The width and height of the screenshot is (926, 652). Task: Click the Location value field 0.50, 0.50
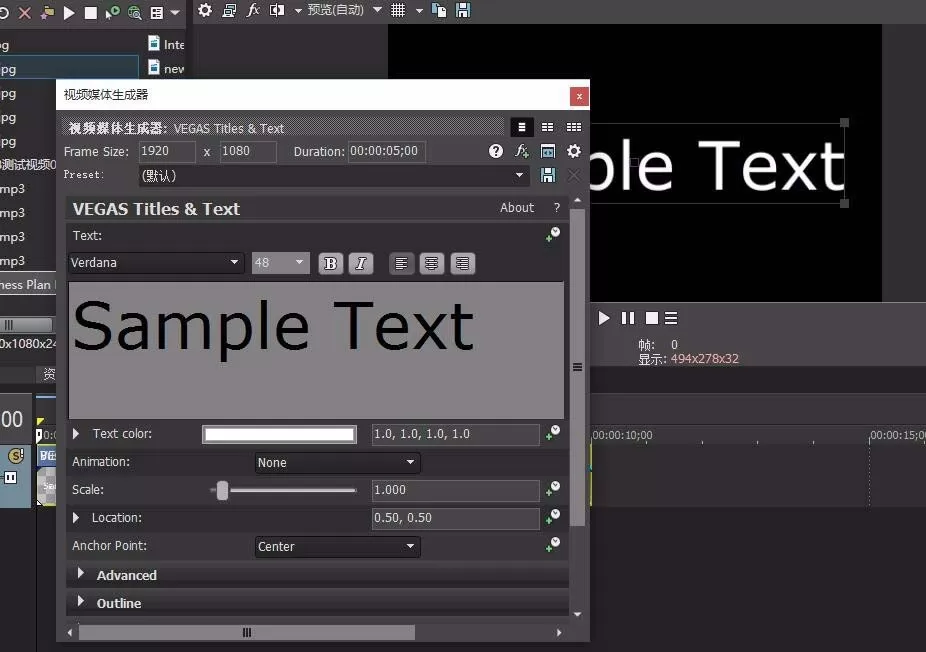(455, 518)
